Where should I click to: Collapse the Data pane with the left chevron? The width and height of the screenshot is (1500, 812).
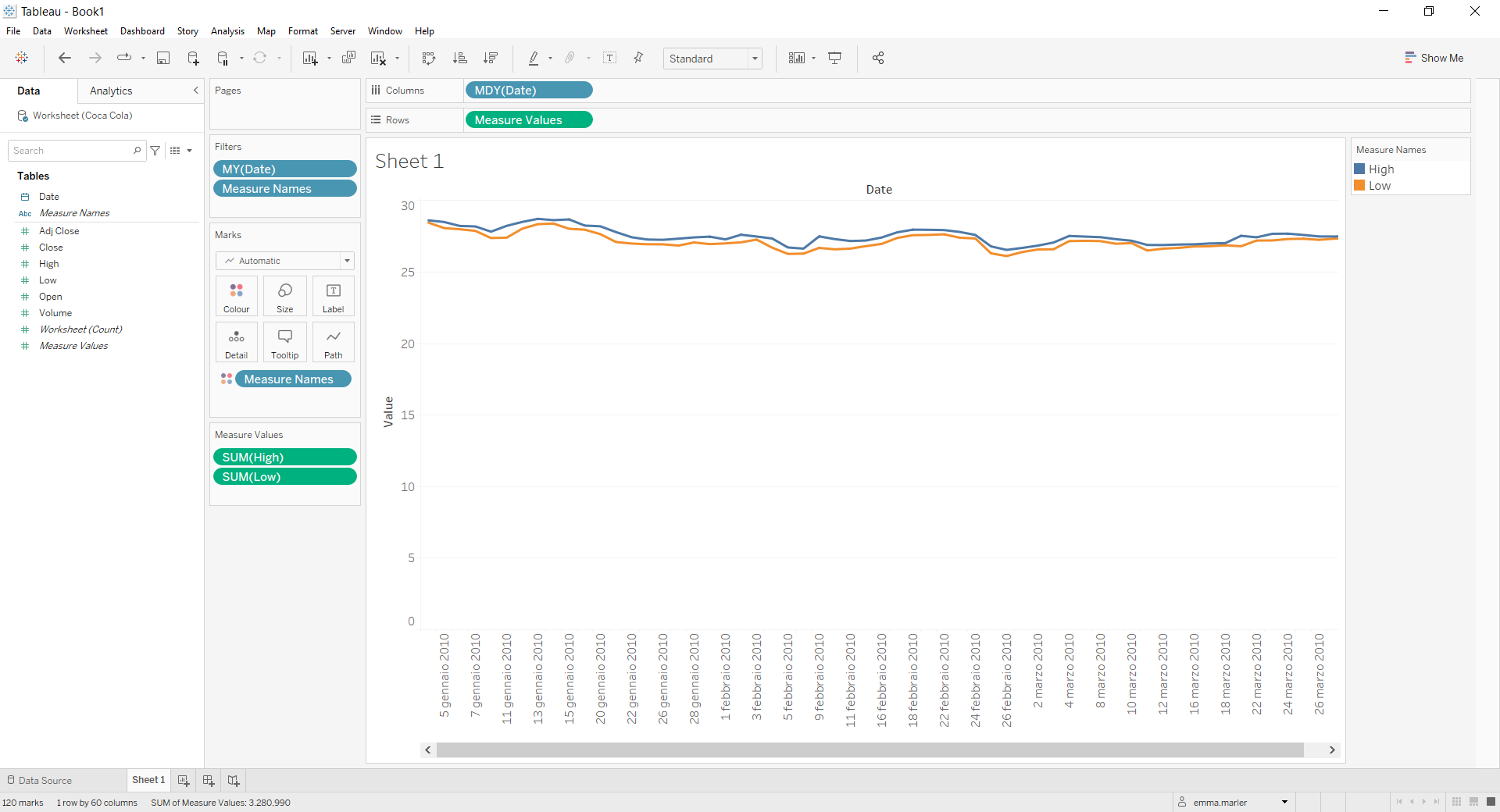pyautogui.click(x=196, y=91)
